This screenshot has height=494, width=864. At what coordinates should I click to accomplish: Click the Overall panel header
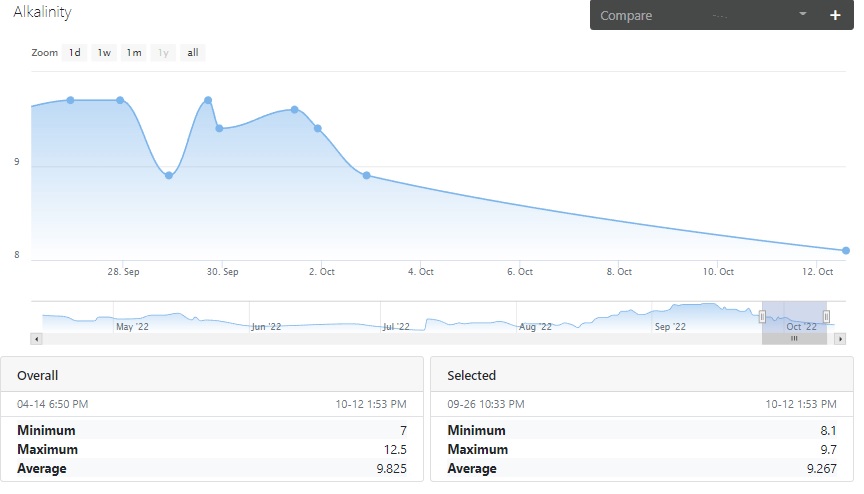[x=212, y=375]
